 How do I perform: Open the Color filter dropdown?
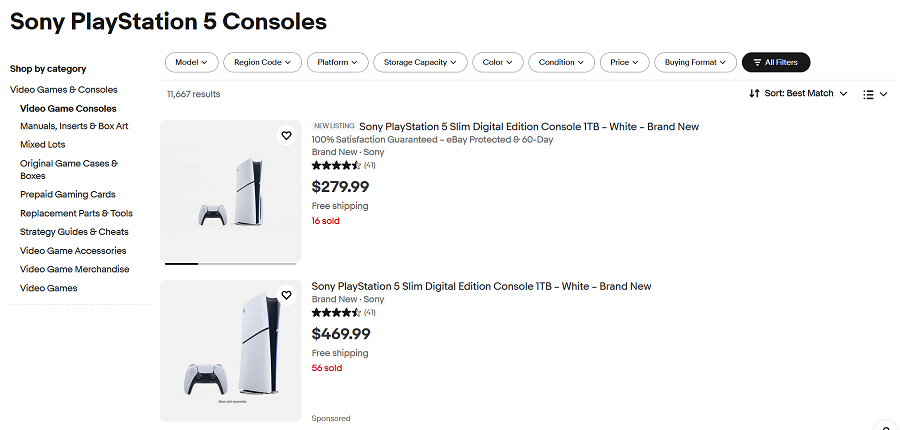(x=497, y=62)
